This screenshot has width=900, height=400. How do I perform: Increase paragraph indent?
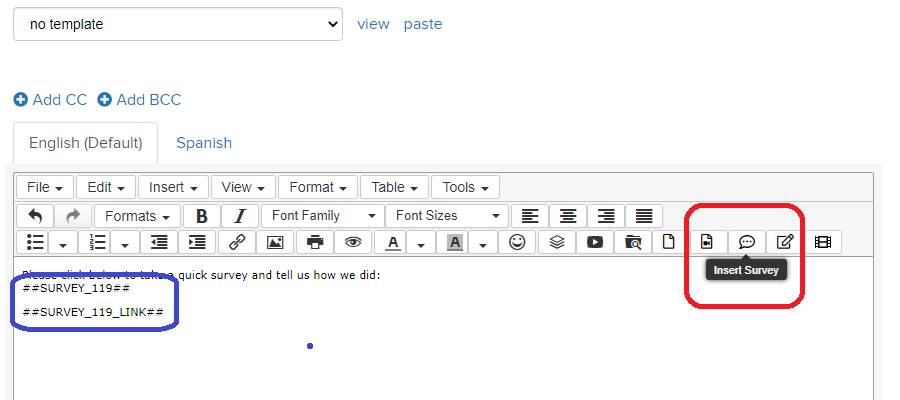coord(197,242)
